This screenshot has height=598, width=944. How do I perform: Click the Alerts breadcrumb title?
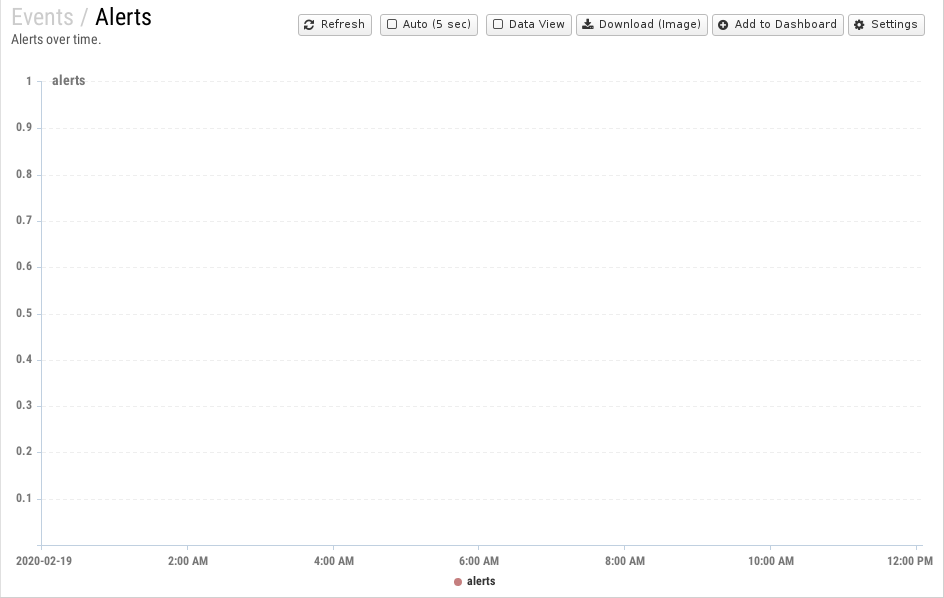coord(123,17)
